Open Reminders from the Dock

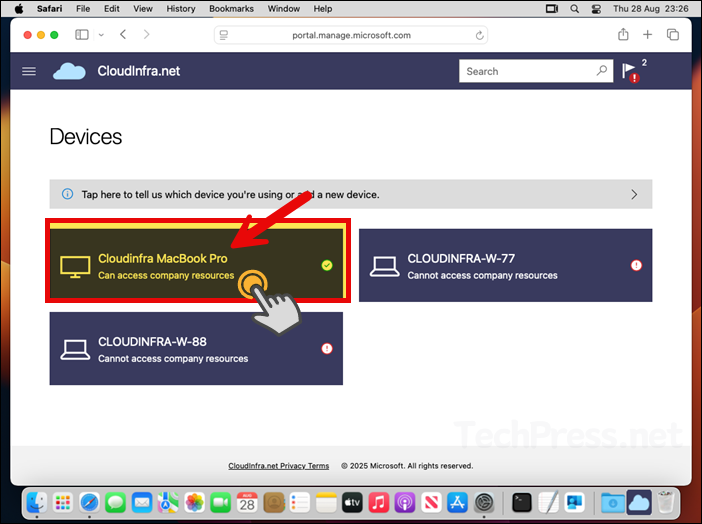pos(300,503)
